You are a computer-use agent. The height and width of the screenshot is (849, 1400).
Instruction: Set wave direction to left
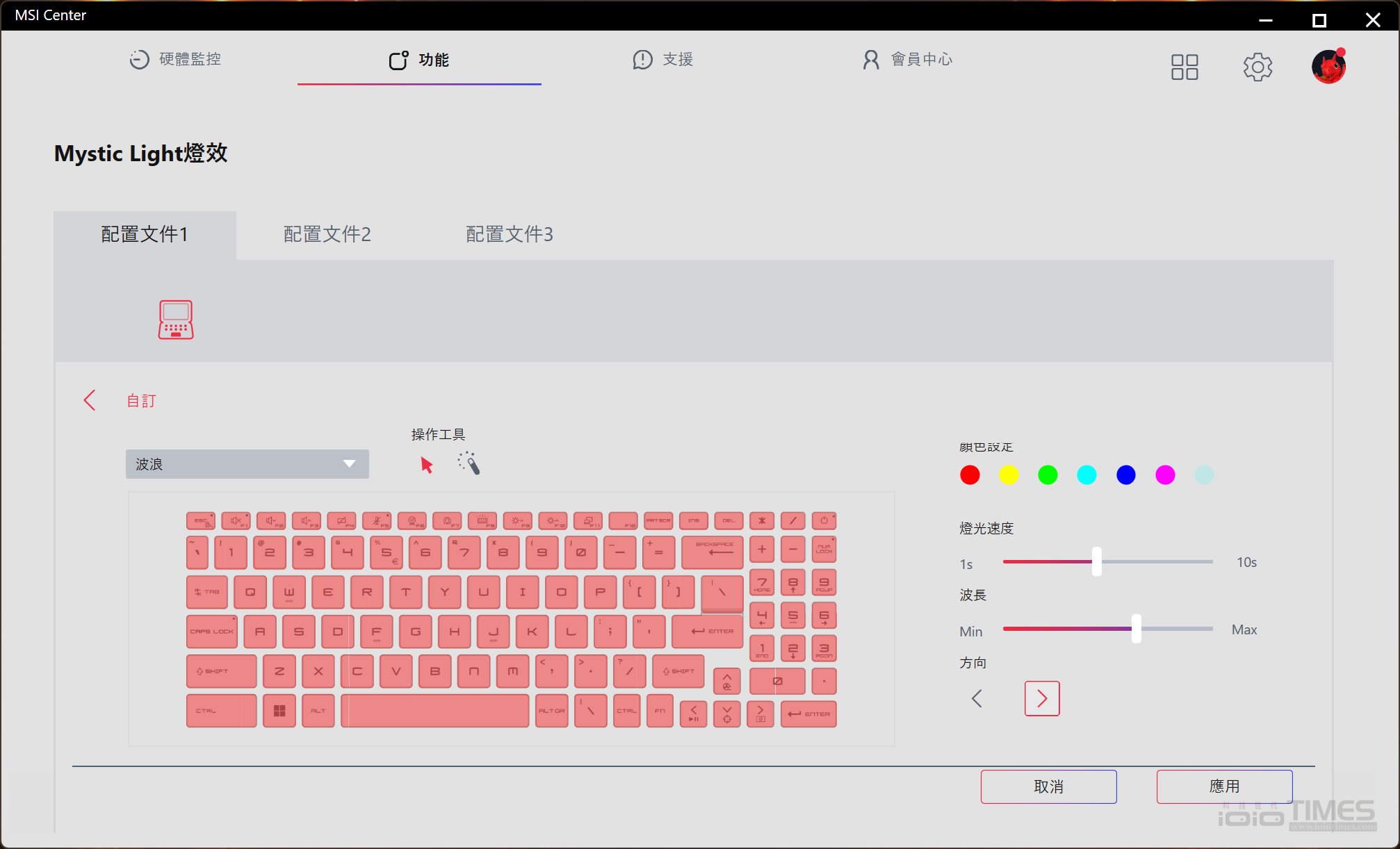pos(977,698)
